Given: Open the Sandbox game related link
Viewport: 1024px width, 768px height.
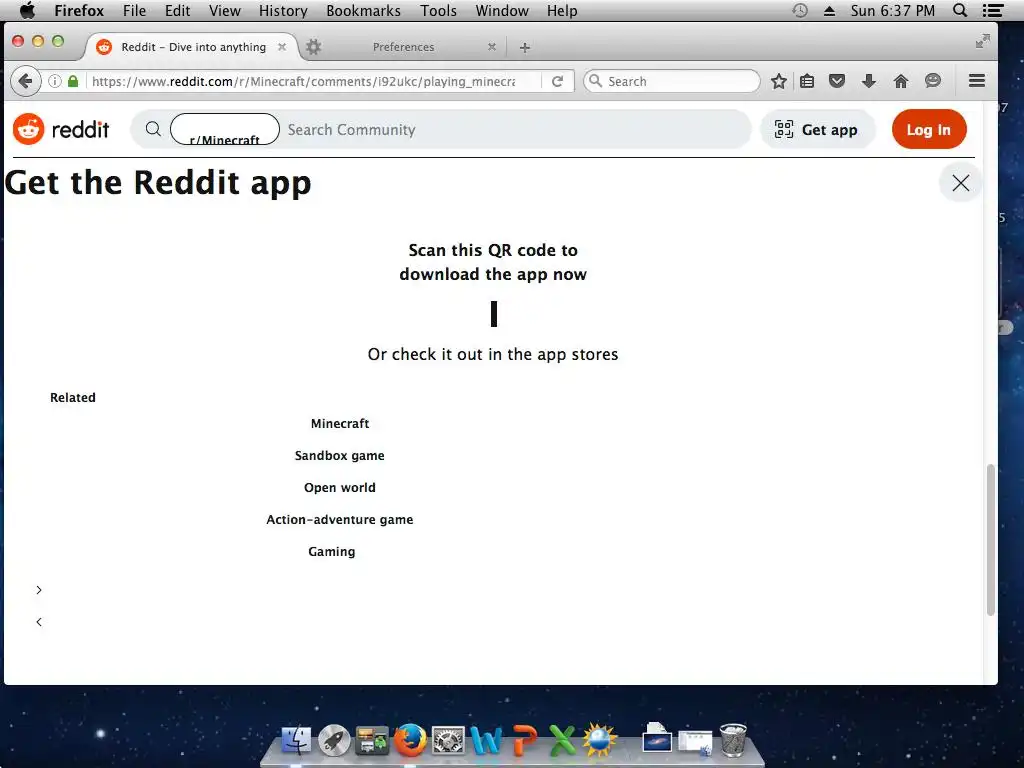Looking at the screenshot, I should [340, 455].
